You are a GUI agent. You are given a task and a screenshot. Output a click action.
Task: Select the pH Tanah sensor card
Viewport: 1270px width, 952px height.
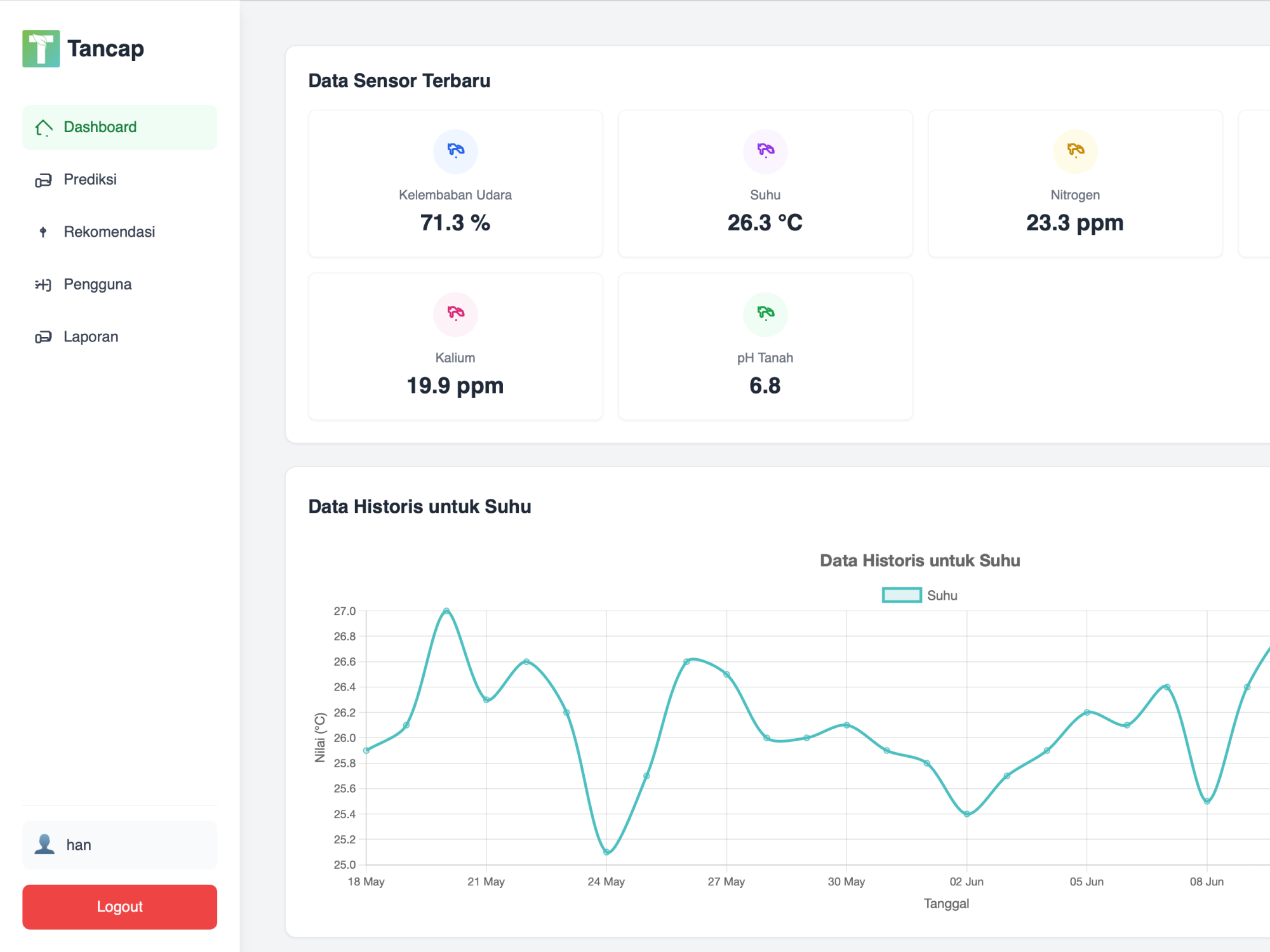(765, 347)
